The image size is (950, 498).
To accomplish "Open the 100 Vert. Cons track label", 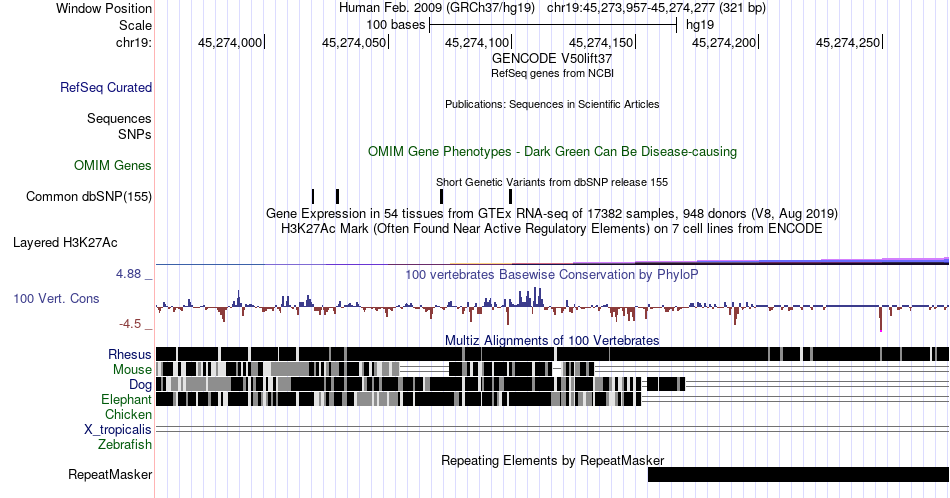I will pos(56,298).
